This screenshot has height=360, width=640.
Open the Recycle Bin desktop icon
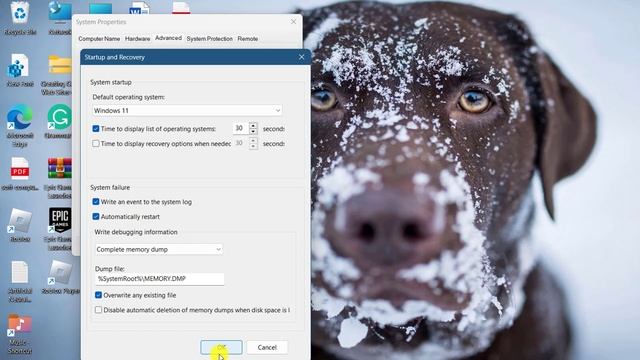click(20, 17)
